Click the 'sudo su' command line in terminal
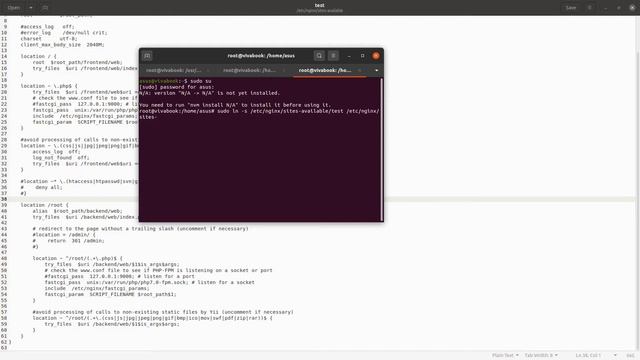640x360 pixels. [175, 81]
